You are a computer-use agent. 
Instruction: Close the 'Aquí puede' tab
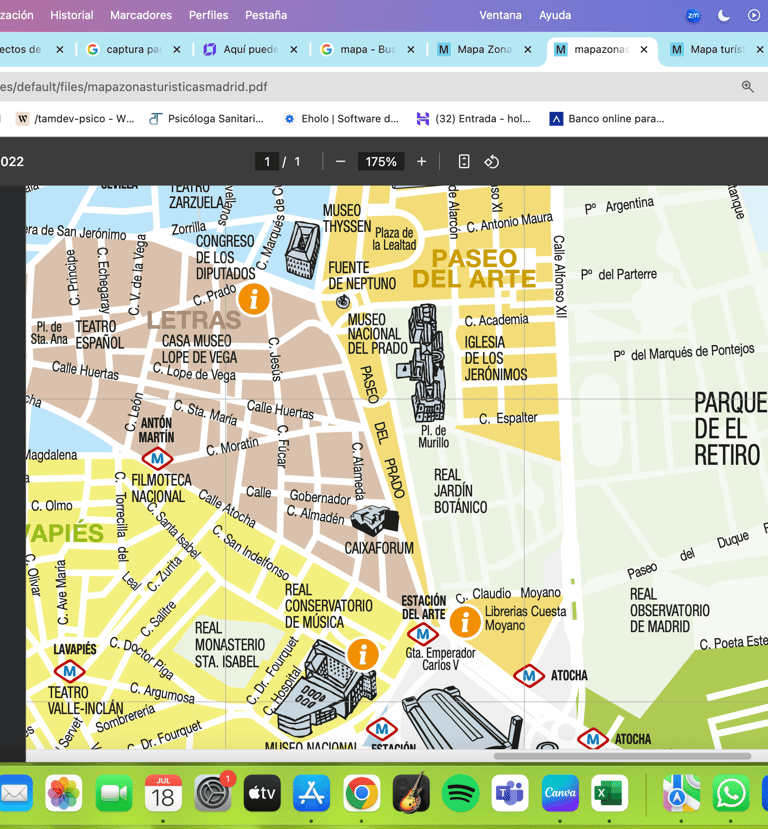[294, 49]
